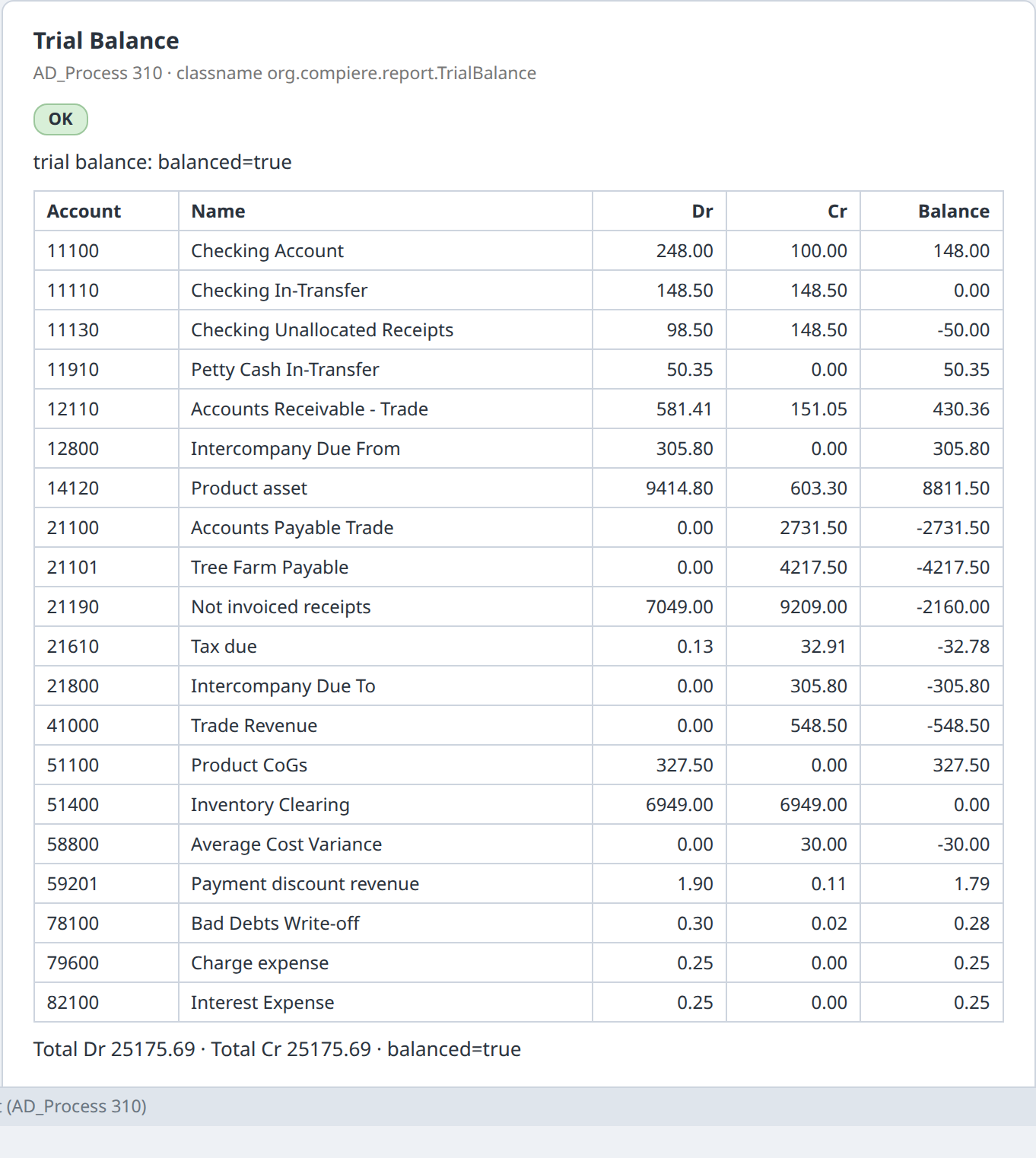1036x1158 pixels.
Task: Click the Charge expense name cell
Action: [386, 963]
